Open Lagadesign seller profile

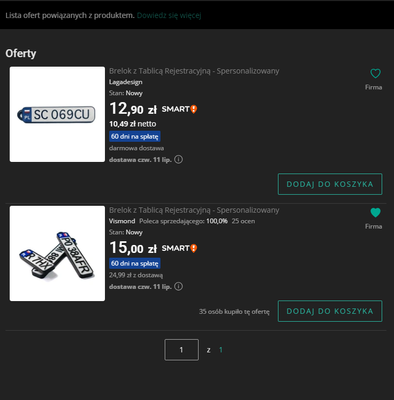click(126, 82)
